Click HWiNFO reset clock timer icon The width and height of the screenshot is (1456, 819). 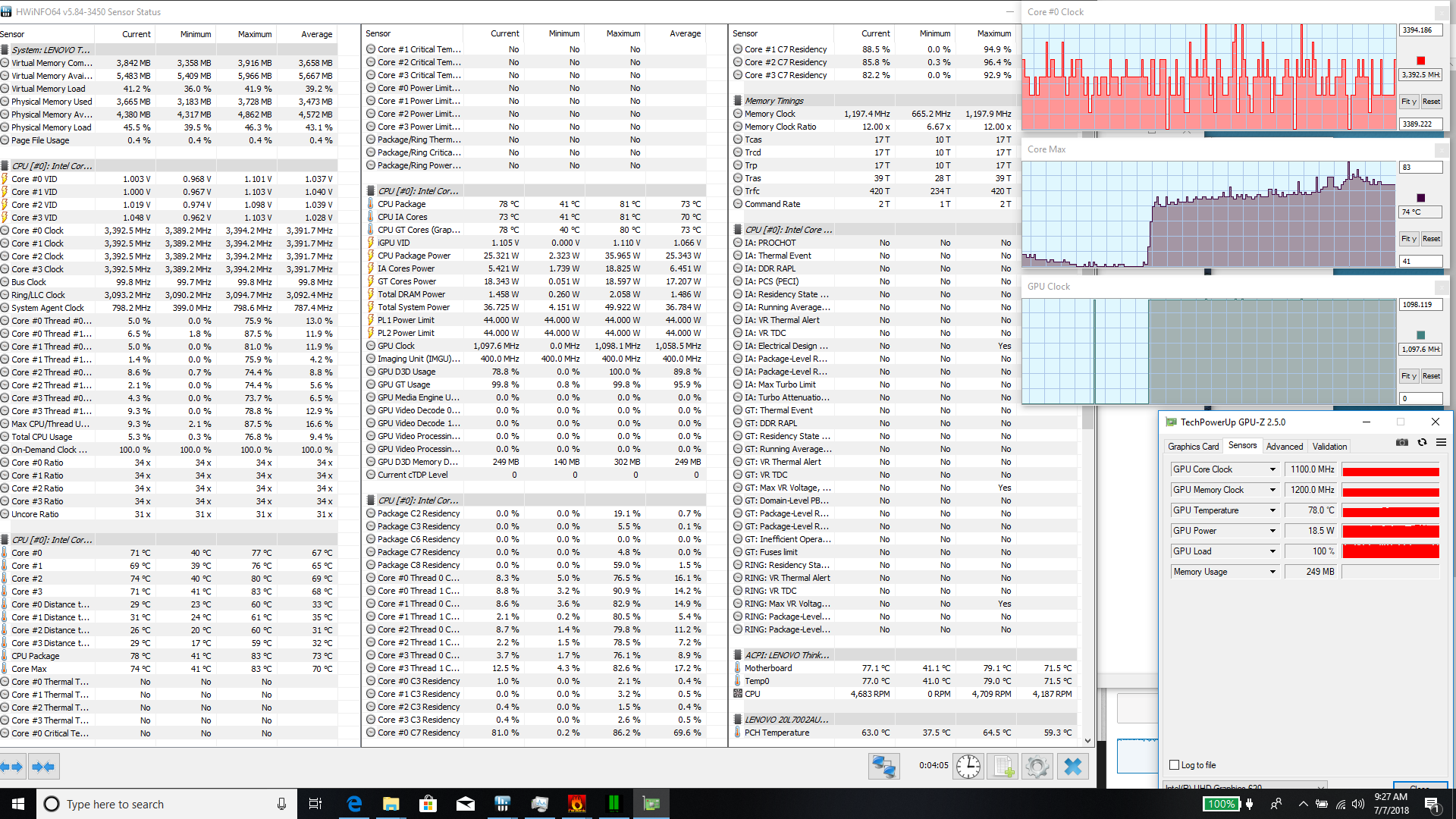click(968, 767)
